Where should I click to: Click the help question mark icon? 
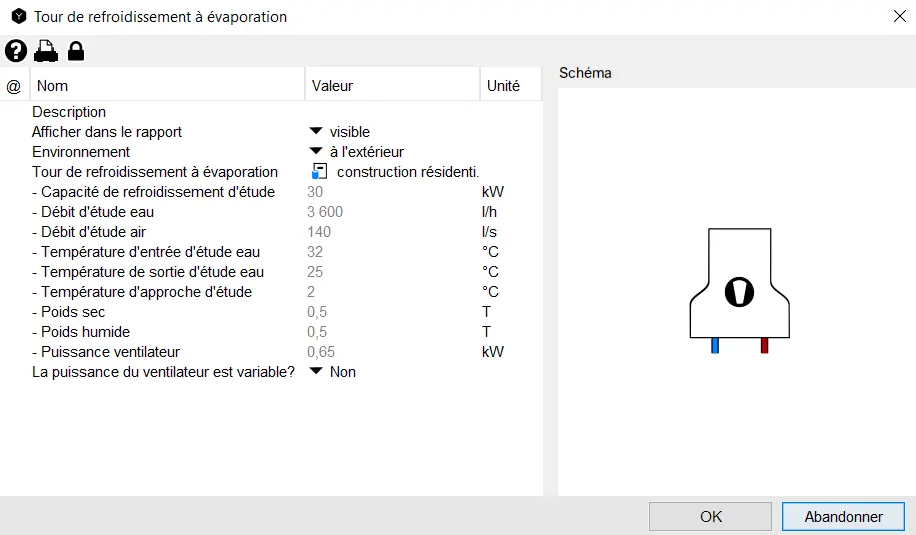16,51
